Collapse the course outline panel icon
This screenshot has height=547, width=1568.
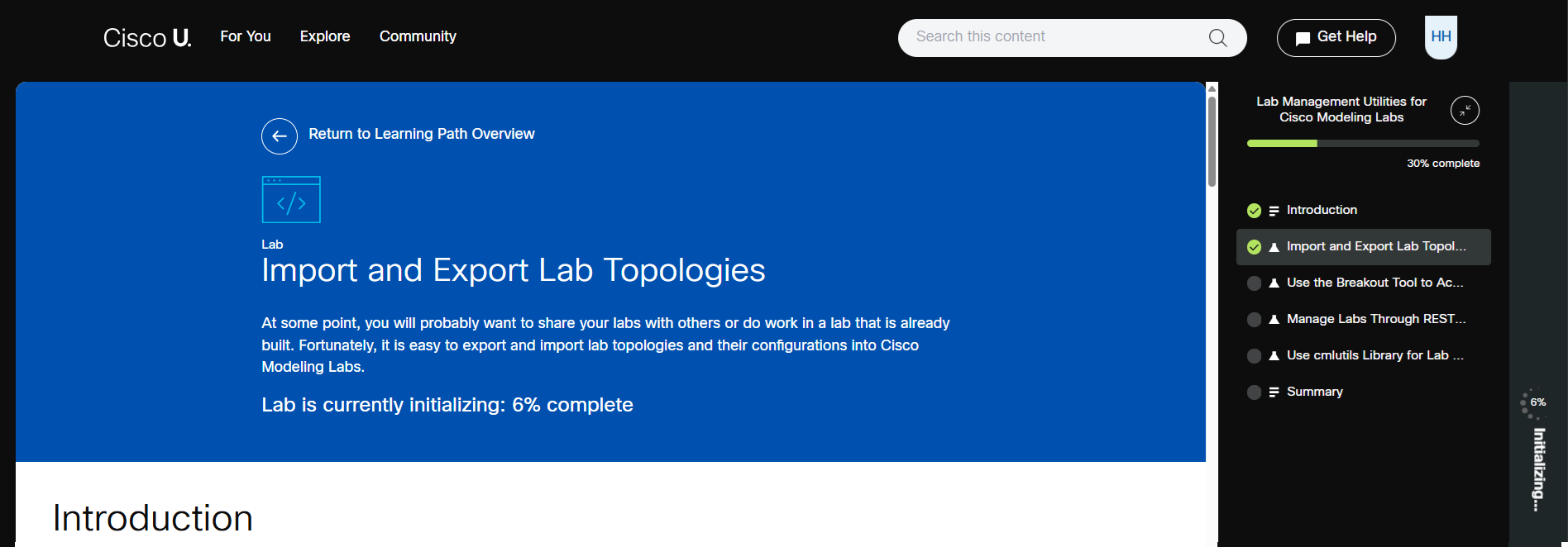pos(1465,110)
